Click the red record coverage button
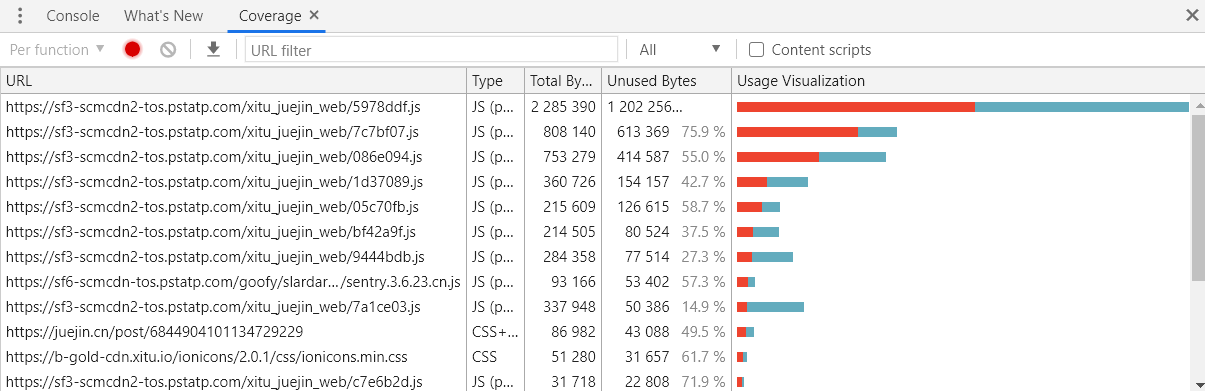This screenshot has width=1205, height=391. point(132,49)
